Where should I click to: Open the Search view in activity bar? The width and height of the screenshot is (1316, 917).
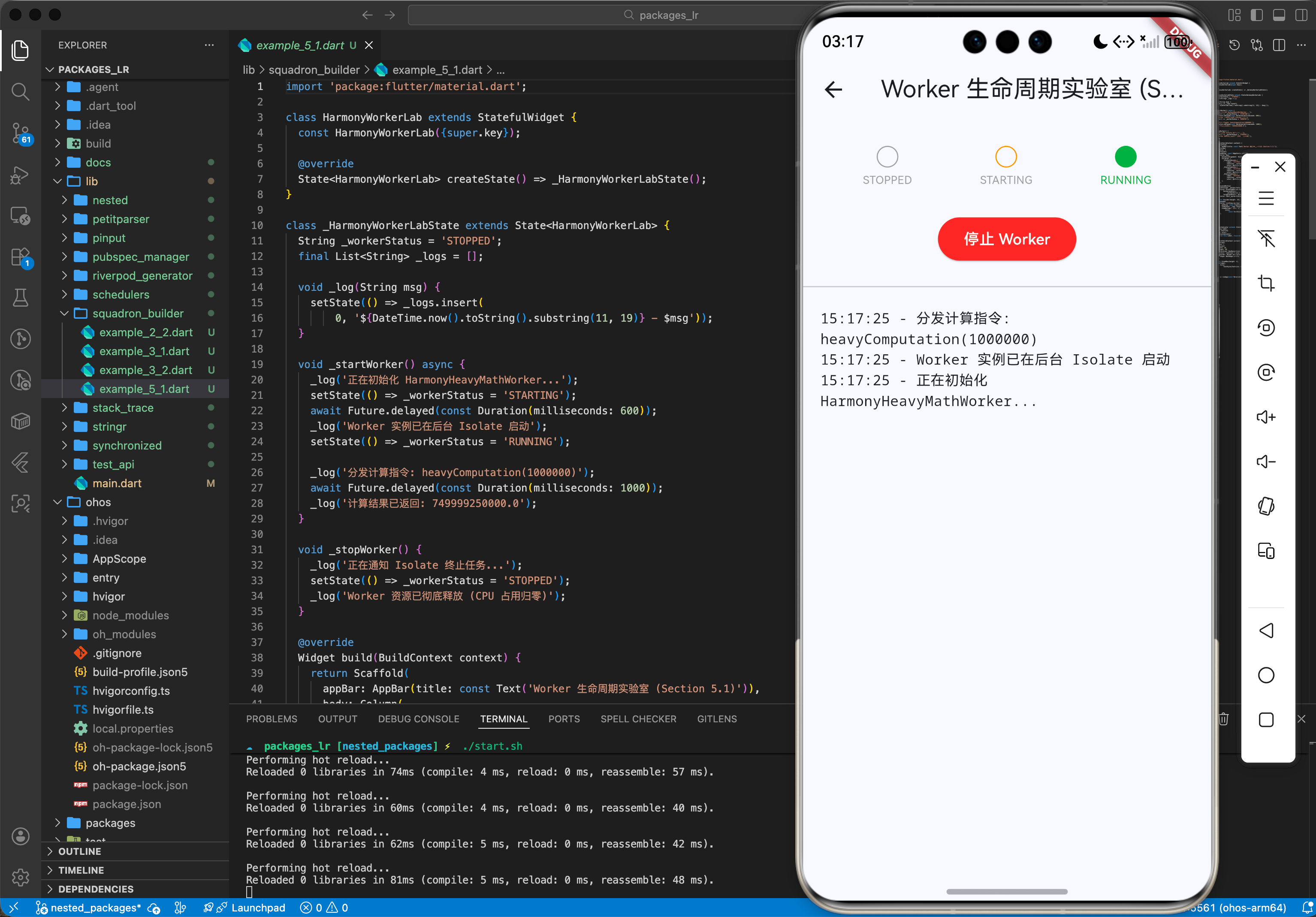pyautogui.click(x=20, y=91)
